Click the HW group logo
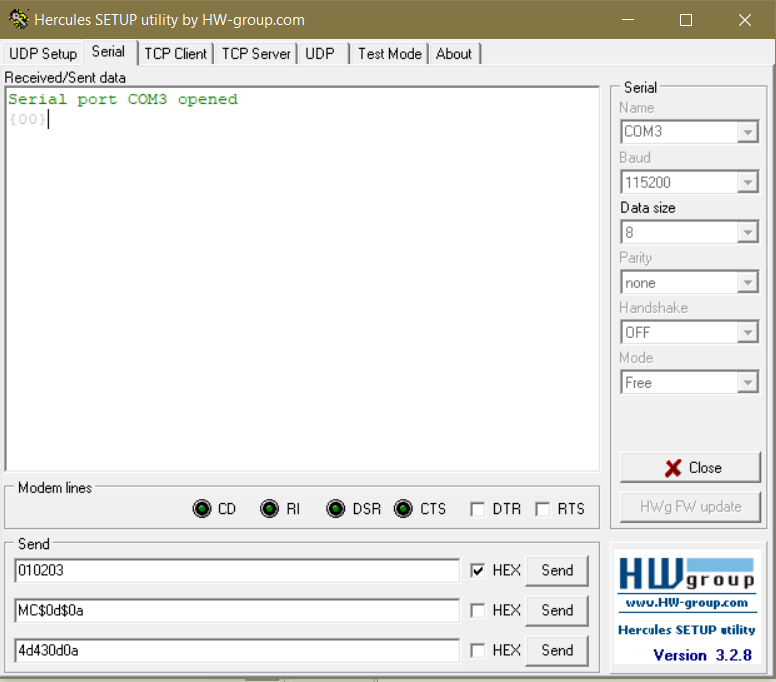The width and height of the screenshot is (776, 682). click(x=686, y=574)
